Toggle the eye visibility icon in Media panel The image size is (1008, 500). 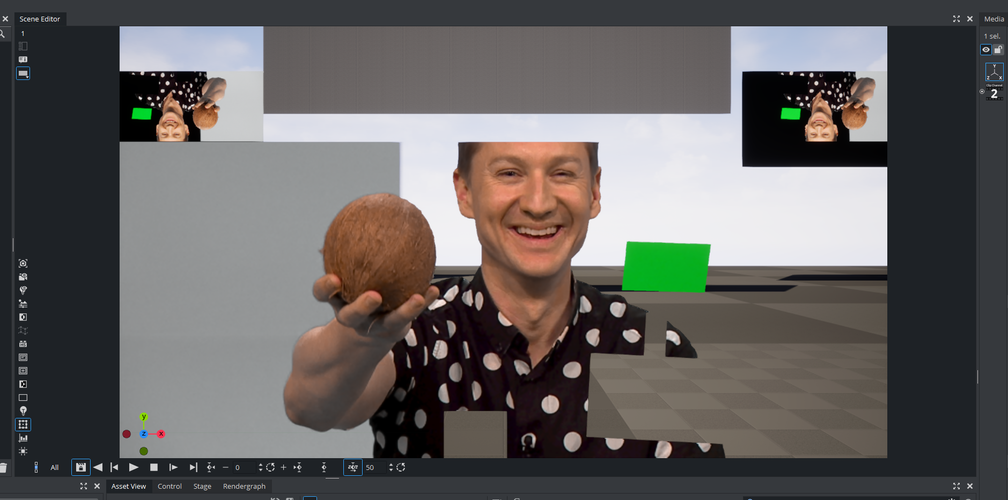coord(986,50)
